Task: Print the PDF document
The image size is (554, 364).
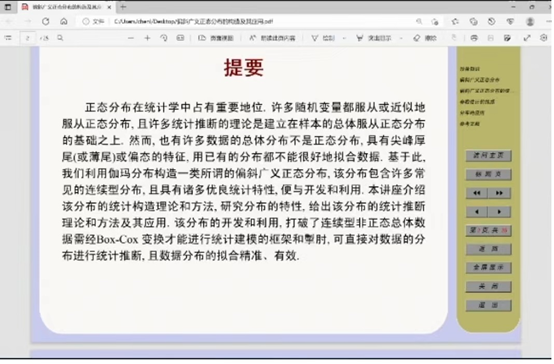Action: 474,38
